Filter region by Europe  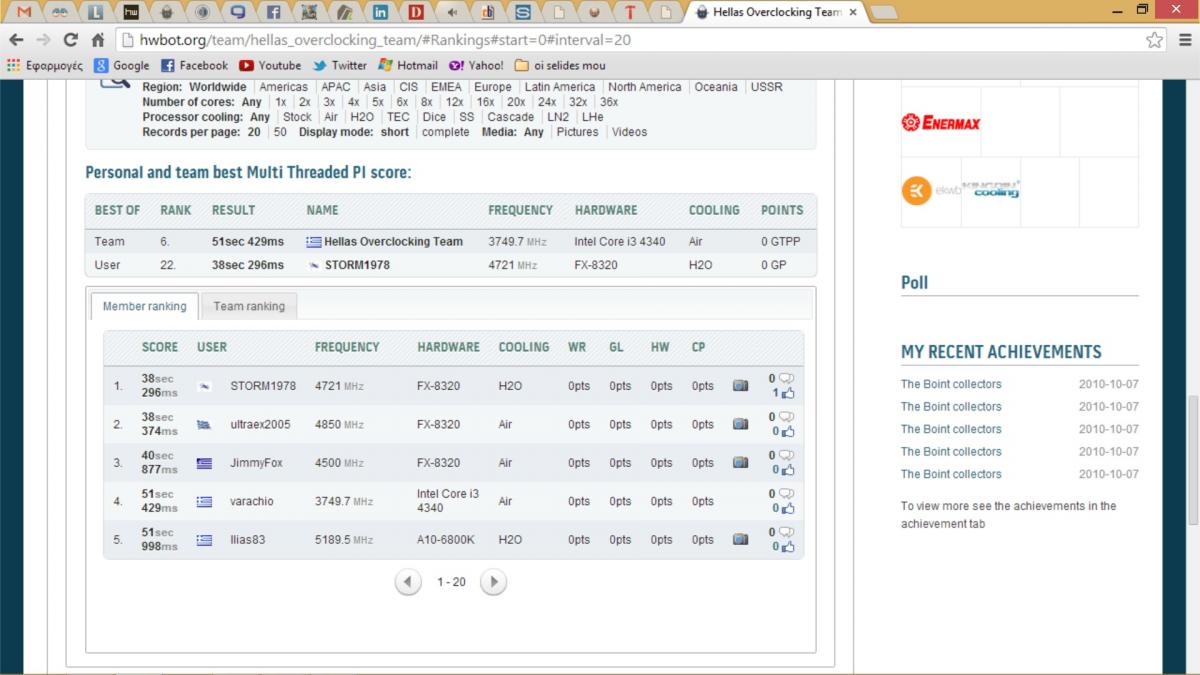(492, 87)
